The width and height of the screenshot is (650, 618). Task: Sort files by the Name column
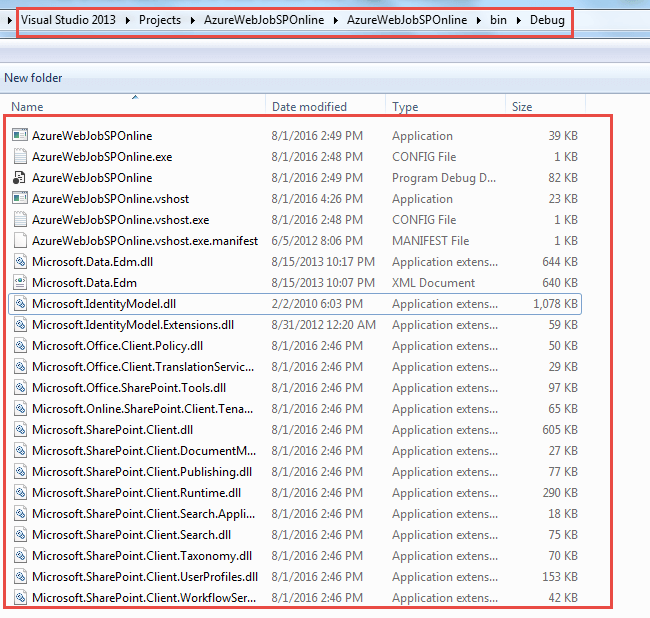click(27, 107)
